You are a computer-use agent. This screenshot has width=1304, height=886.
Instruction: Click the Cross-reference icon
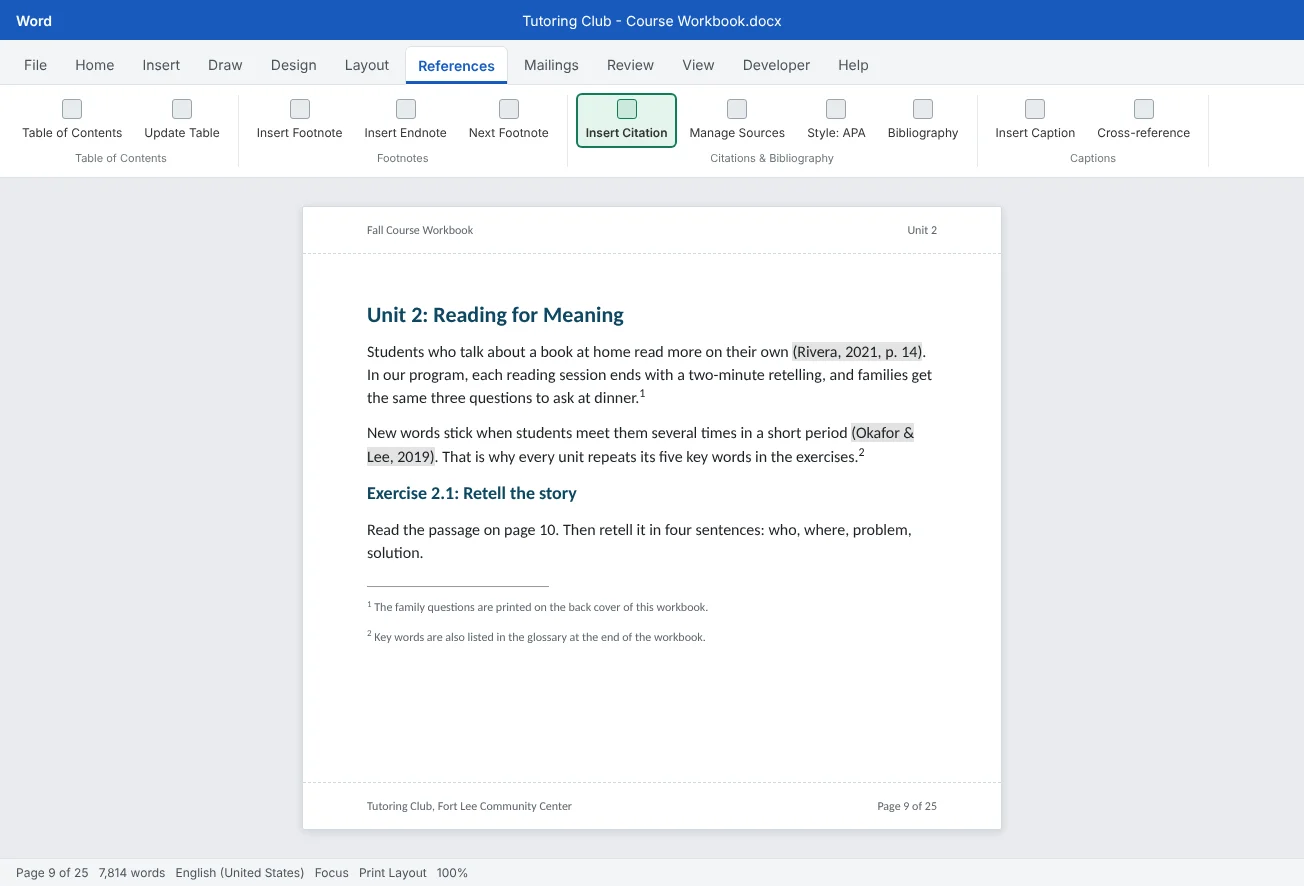click(1144, 109)
